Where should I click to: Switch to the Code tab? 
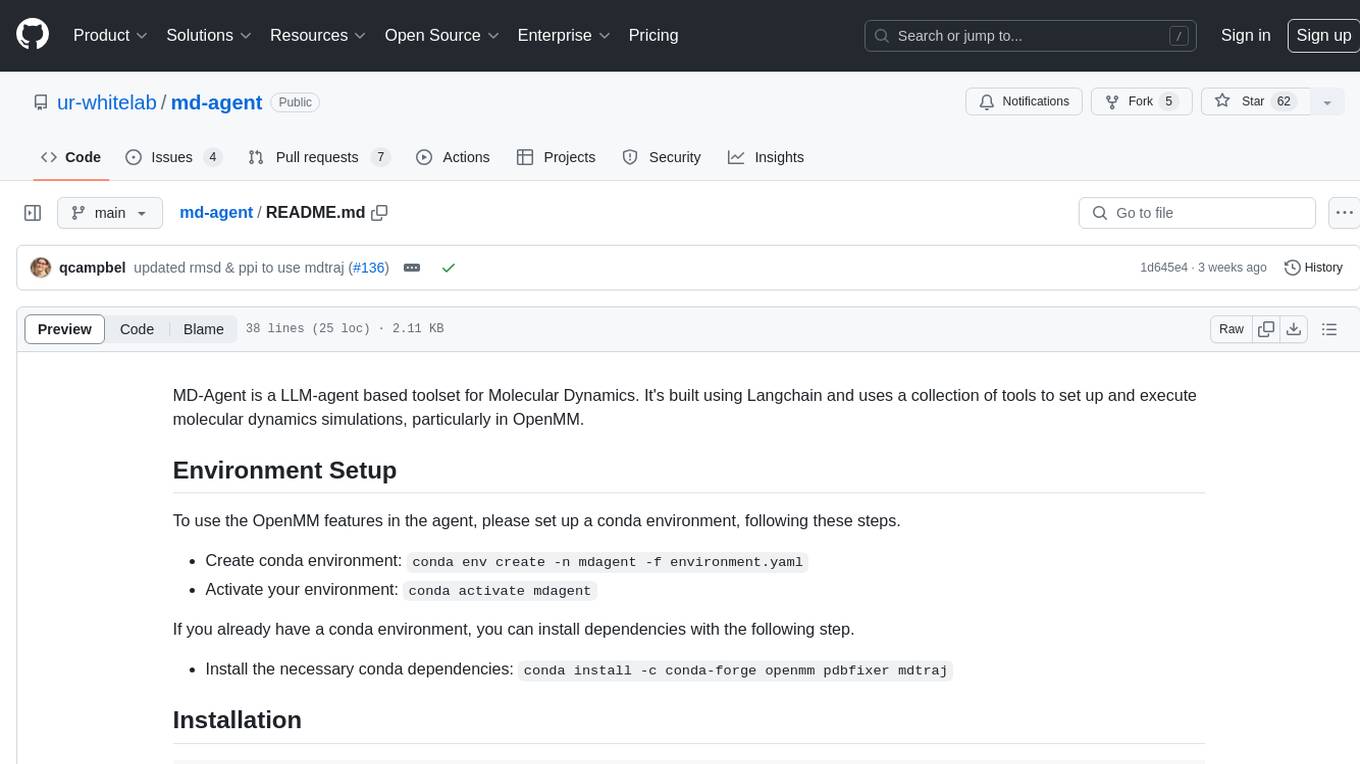[x=71, y=157]
